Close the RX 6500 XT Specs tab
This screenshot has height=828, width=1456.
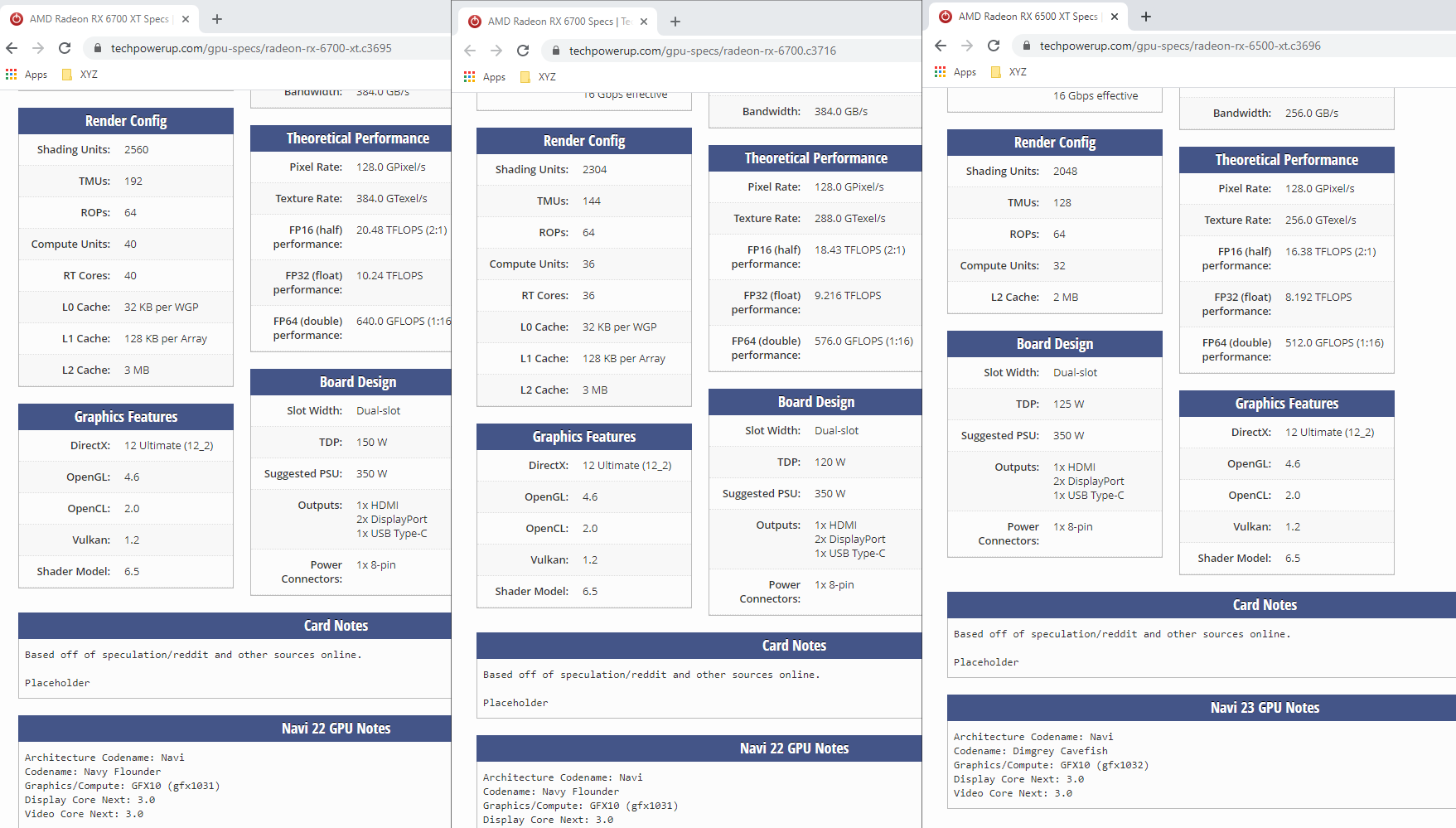coord(1115,17)
